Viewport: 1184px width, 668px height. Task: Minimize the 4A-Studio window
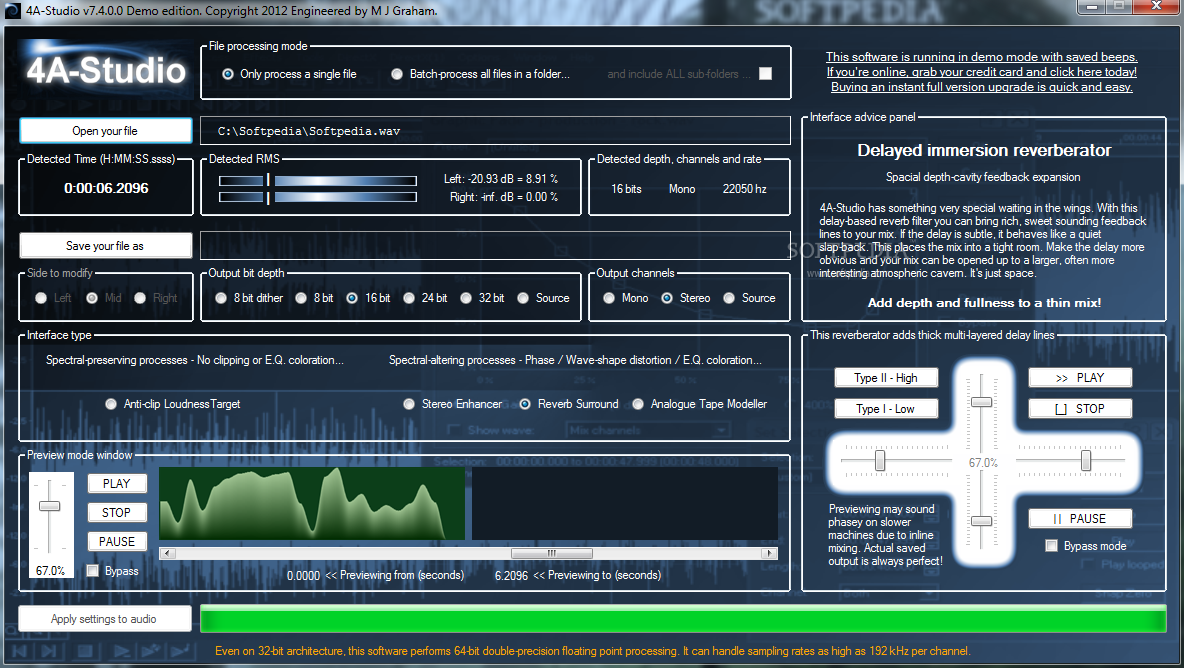click(x=1093, y=7)
